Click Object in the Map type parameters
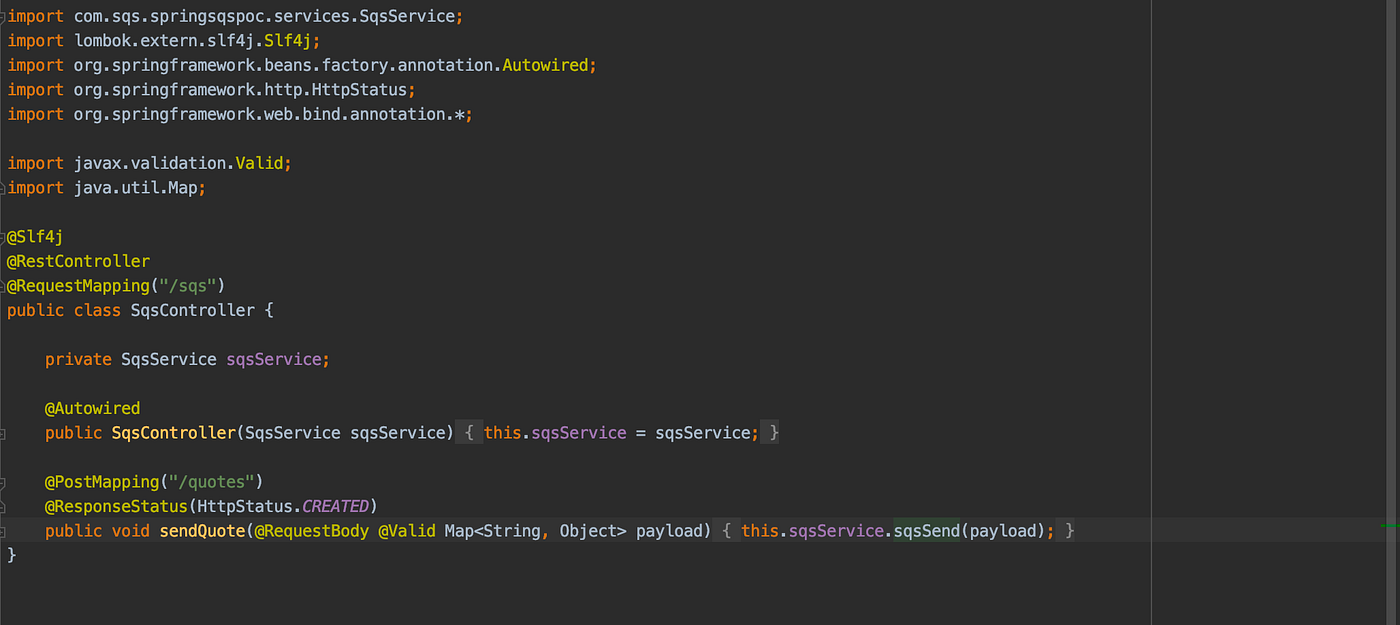 click(x=587, y=531)
